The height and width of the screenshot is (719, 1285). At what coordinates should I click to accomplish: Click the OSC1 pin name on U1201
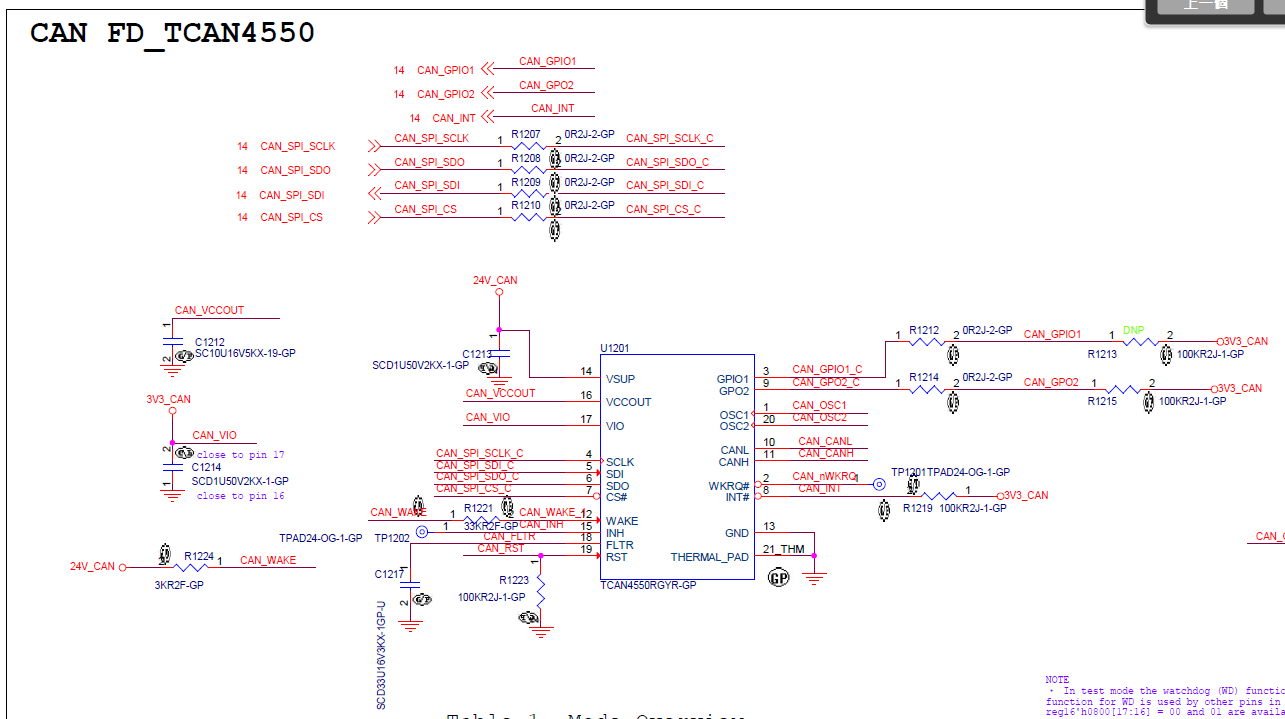pyautogui.click(x=734, y=415)
